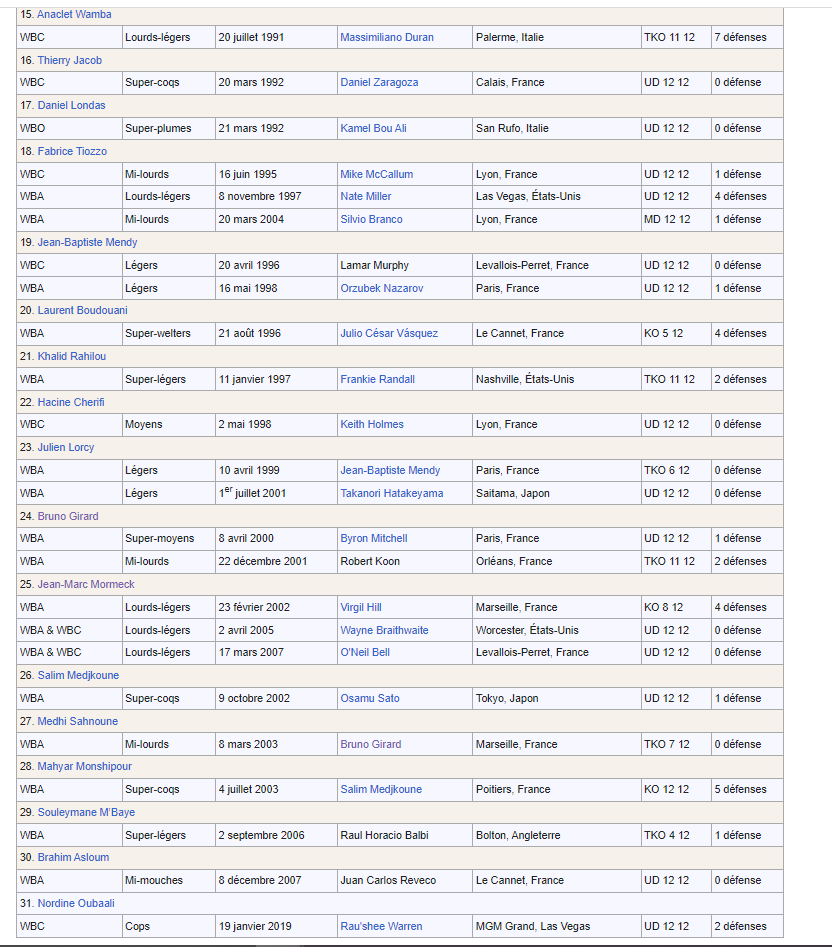Open the Orzubek Nazarov link
This screenshot has width=832, height=947.
point(381,288)
